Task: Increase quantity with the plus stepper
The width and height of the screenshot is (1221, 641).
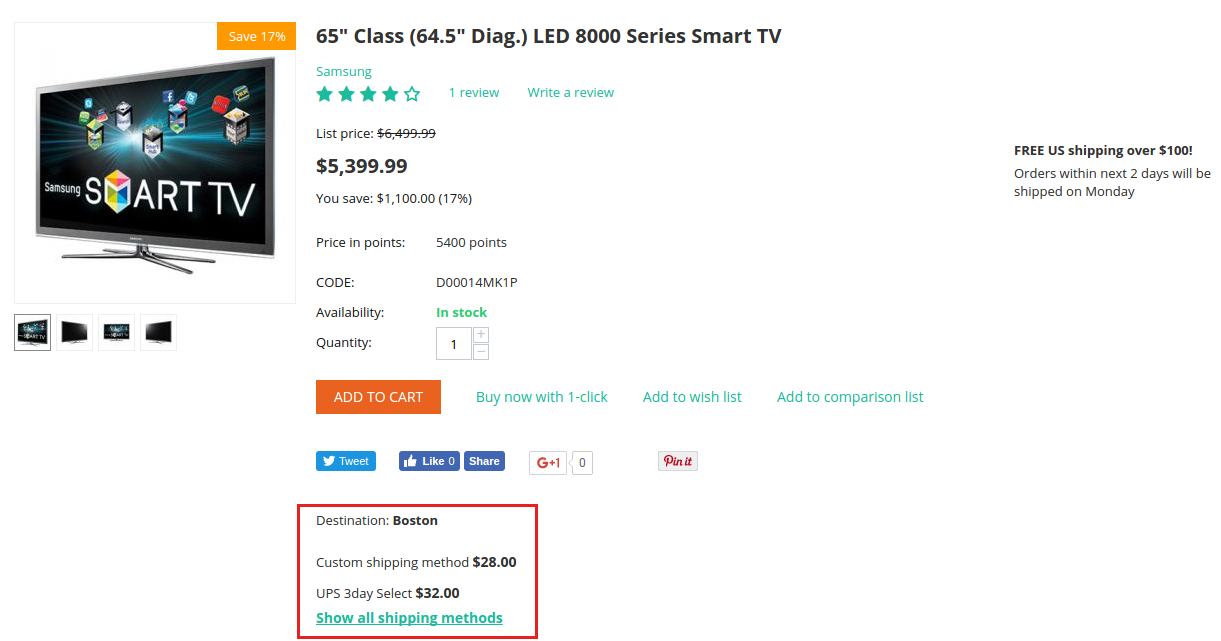Action: 481,334
